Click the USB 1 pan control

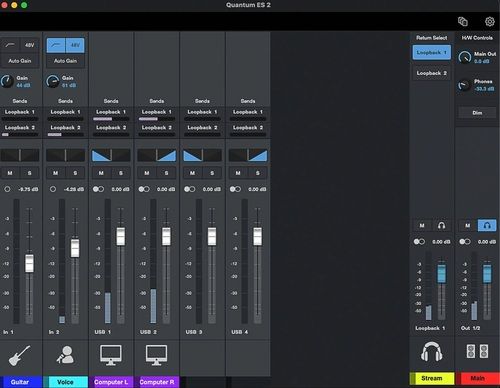point(111,155)
